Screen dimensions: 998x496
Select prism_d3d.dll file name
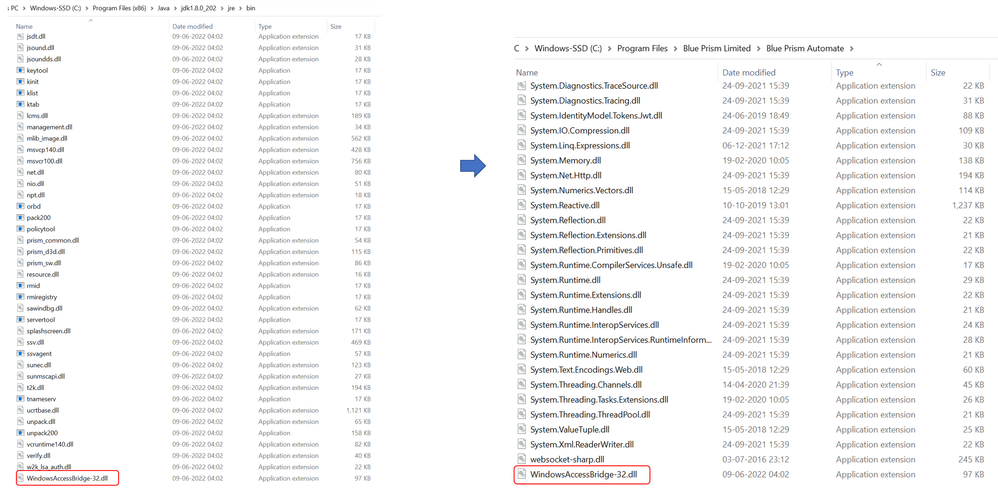48,252
